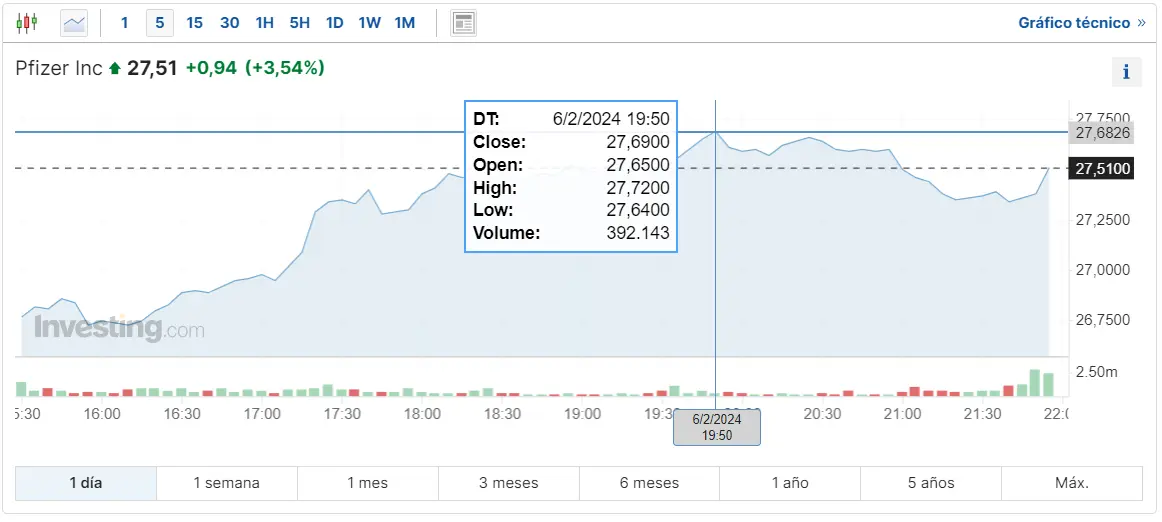Choose the 1D interval
The image size is (1162, 522).
[334, 22]
